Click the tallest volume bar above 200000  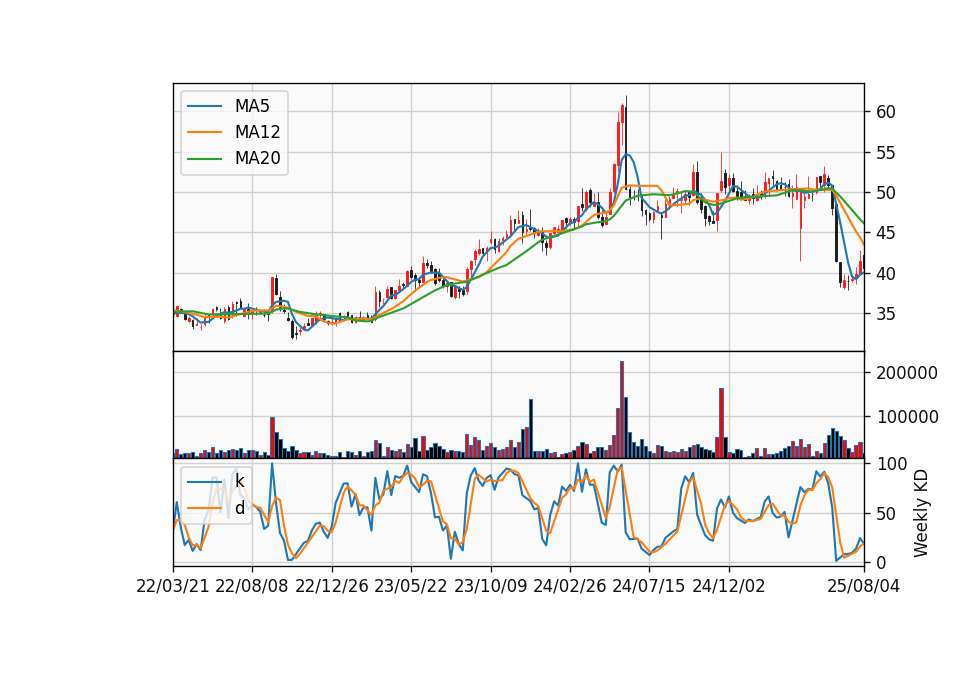[x=622, y=410]
